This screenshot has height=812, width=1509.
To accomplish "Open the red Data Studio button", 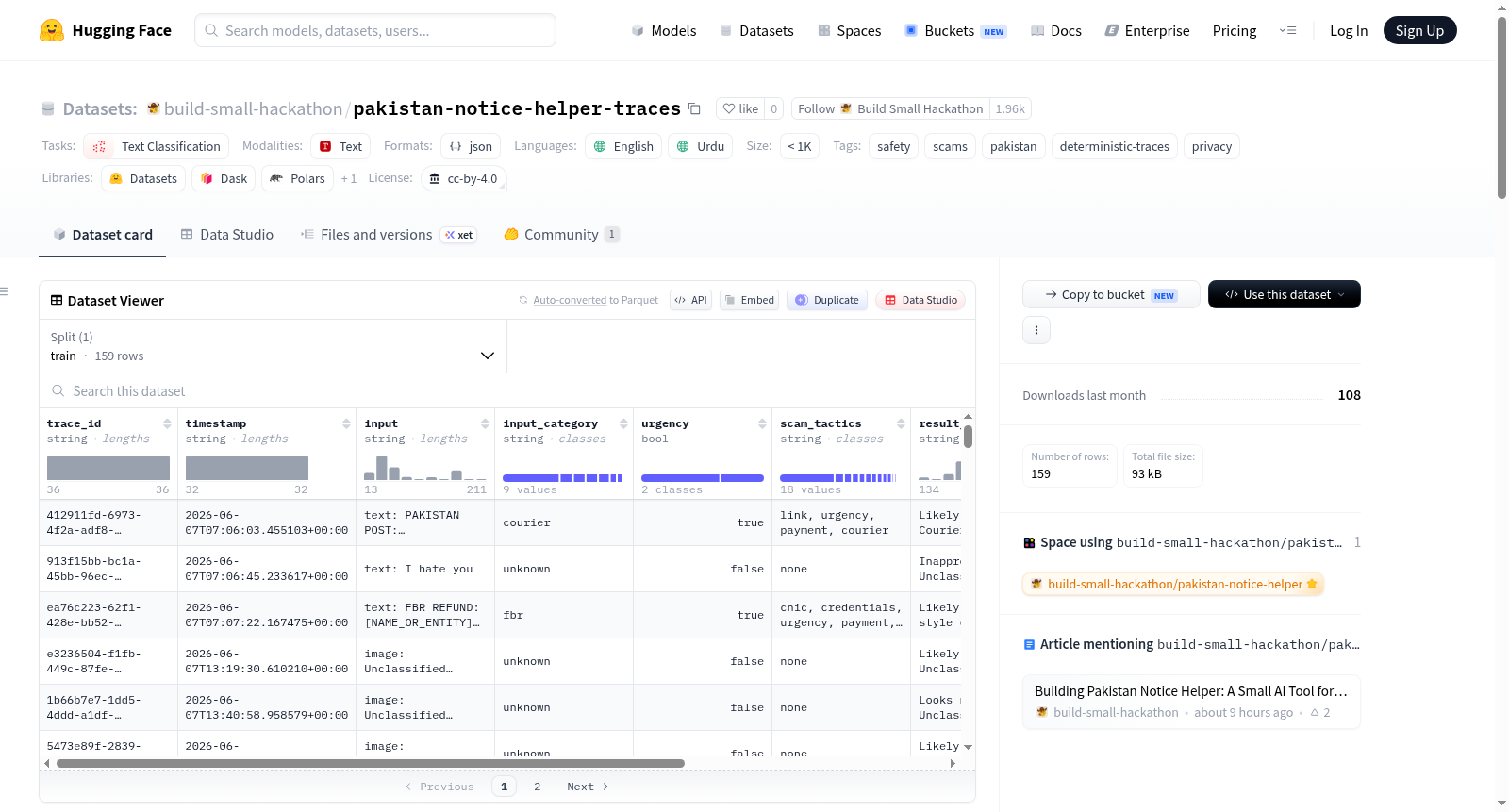I will point(920,300).
